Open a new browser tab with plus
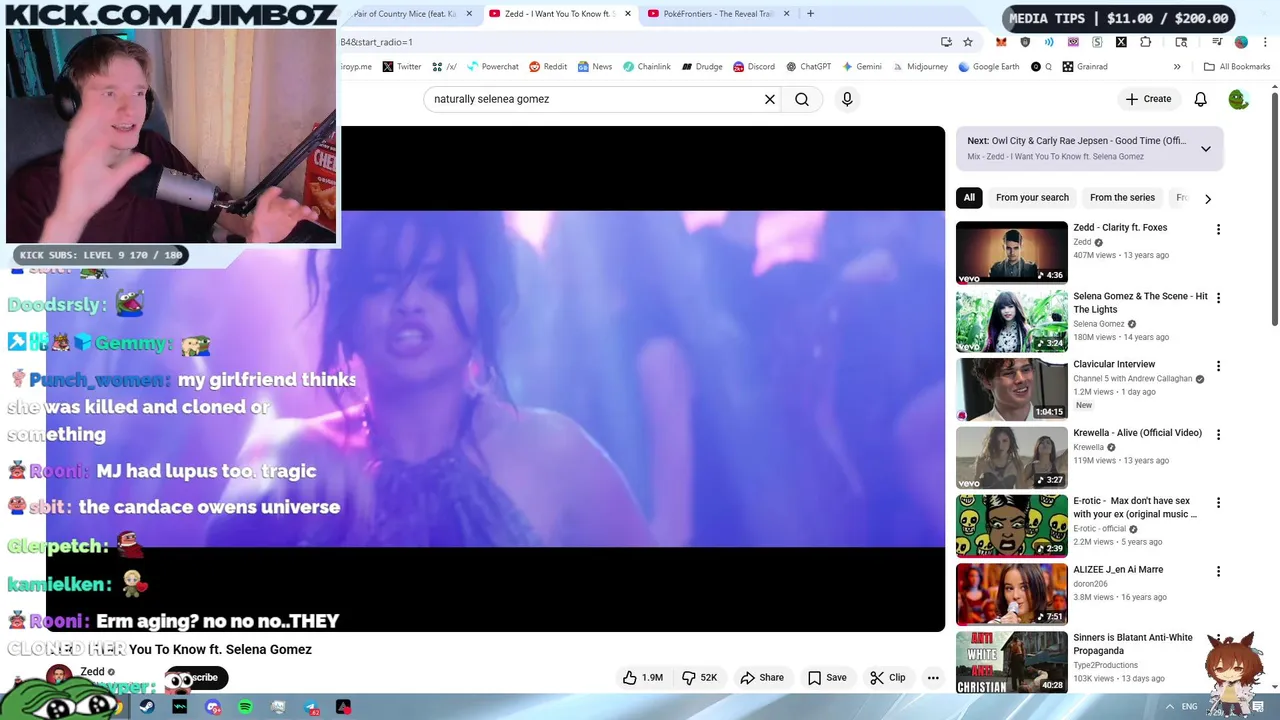The height and width of the screenshot is (720, 1280). (810, 14)
